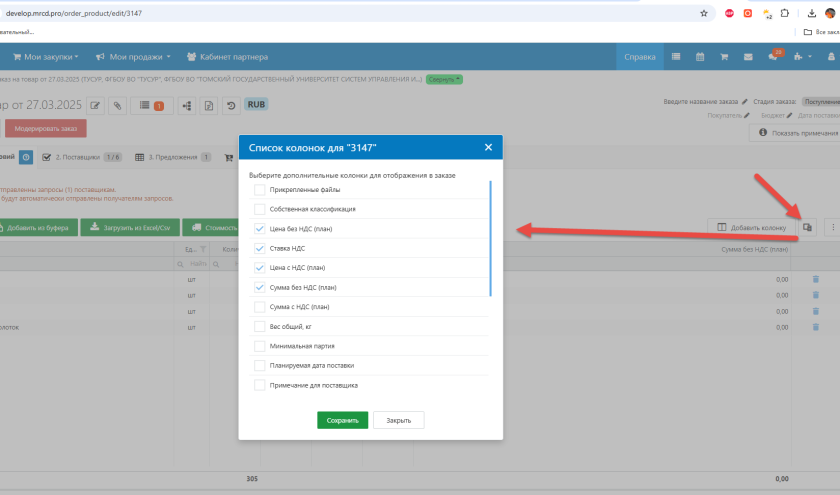Switch to the 2. Поставщики tab
The height and width of the screenshot is (495, 840).
point(82,158)
